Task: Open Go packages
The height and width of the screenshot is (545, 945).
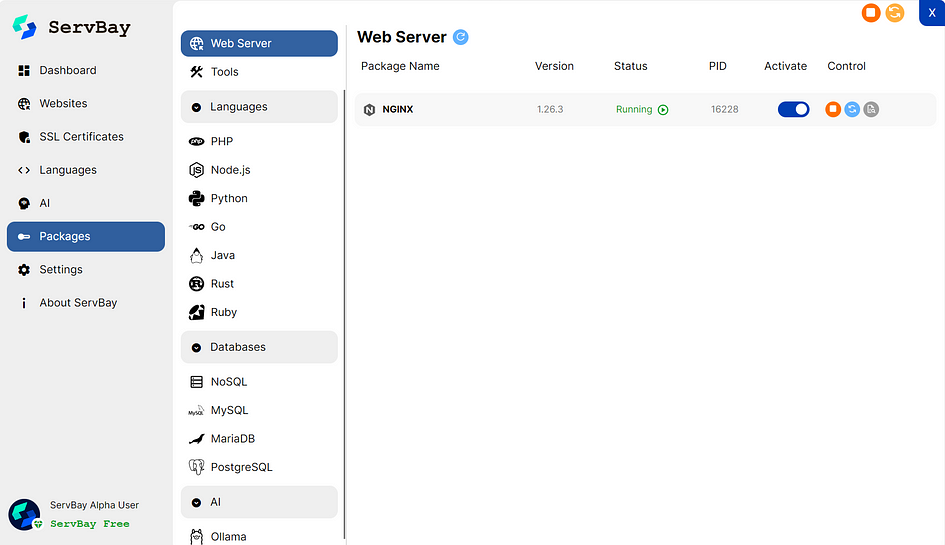Action: [259, 227]
